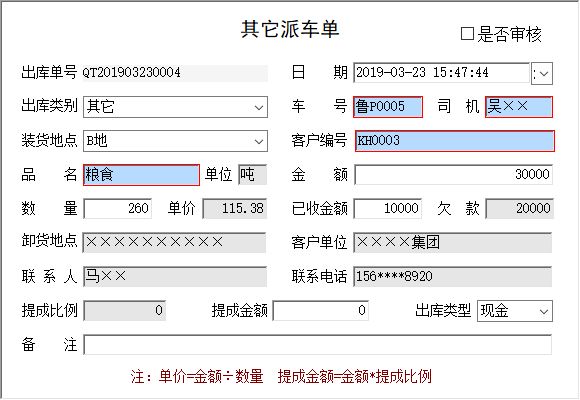Expand the 装货地点 dropdown

pos(259,141)
